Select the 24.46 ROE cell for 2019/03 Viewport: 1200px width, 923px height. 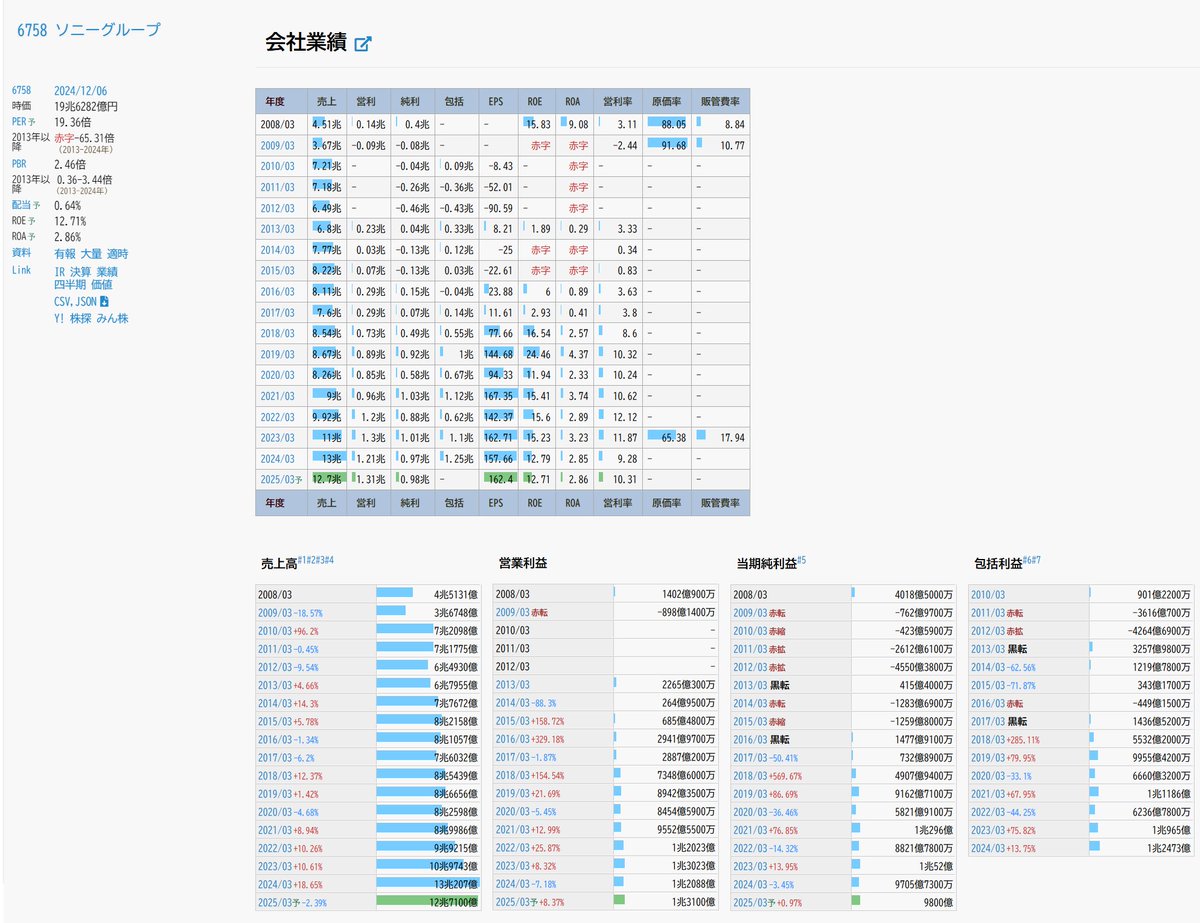(536, 354)
